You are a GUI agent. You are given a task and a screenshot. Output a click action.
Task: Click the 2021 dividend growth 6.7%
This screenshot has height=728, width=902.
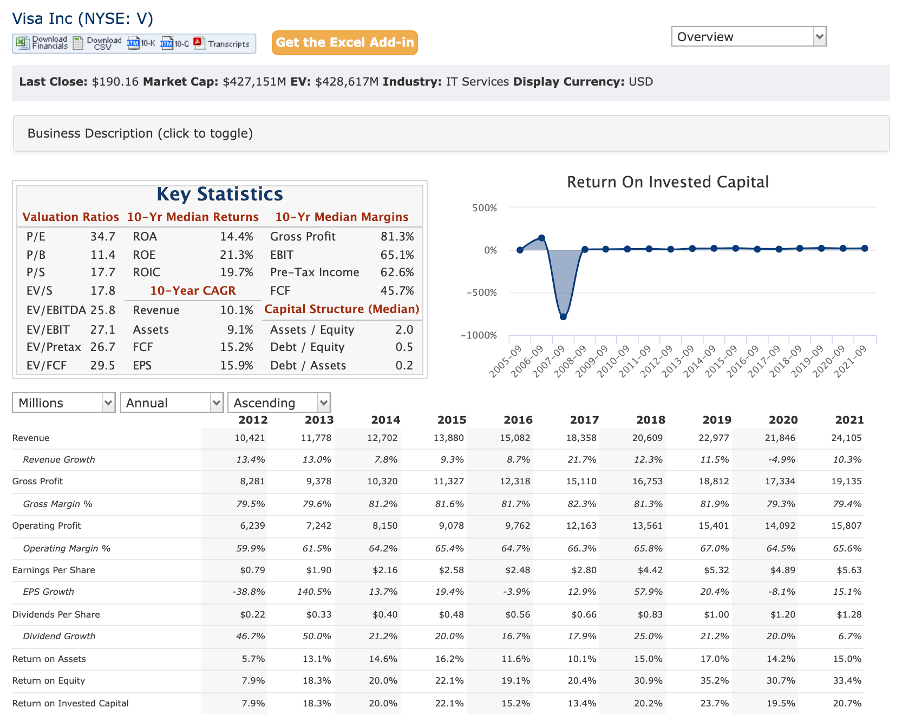[x=850, y=637]
